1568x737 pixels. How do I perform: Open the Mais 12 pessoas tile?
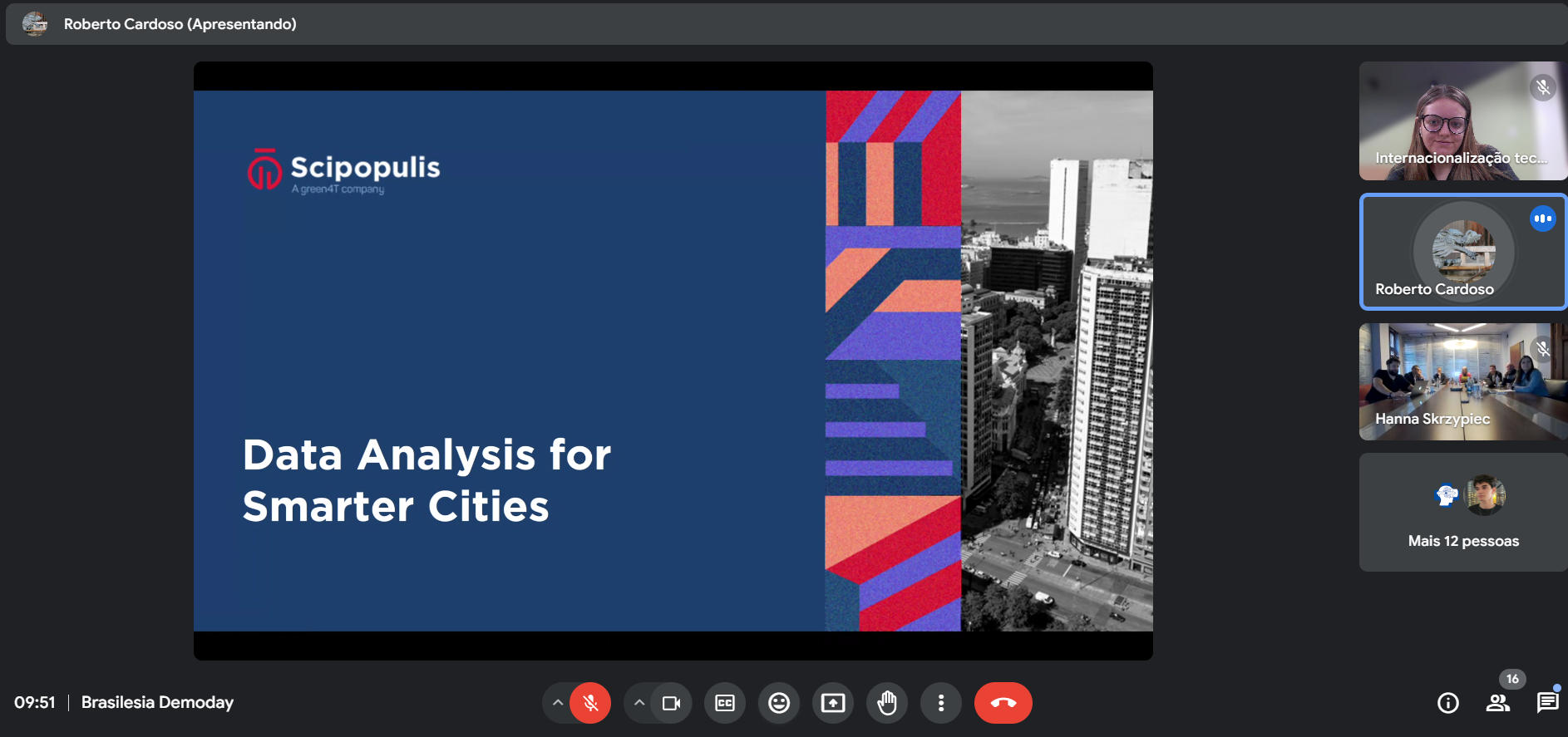coord(1462,513)
